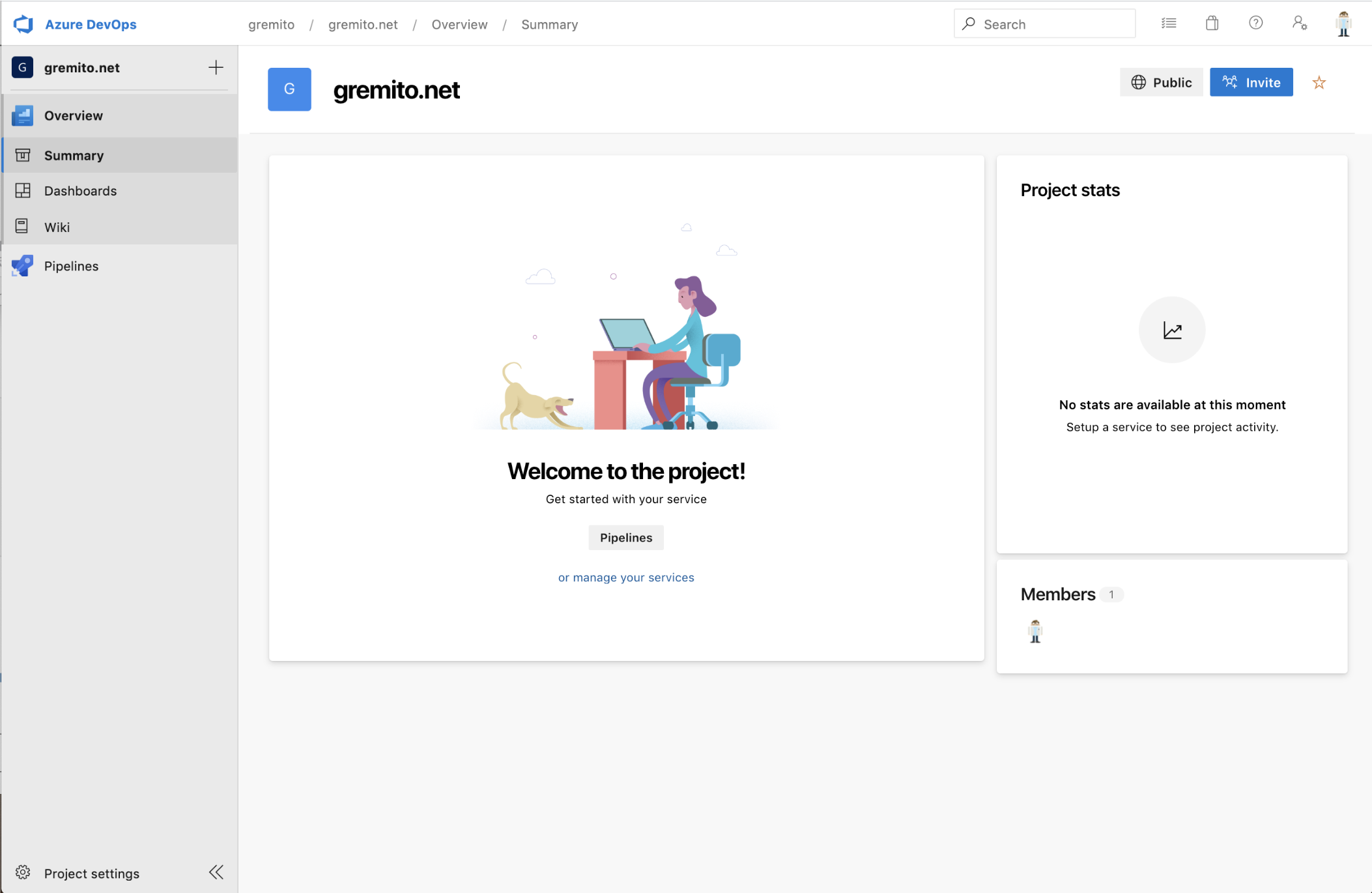This screenshot has height=893, width=1372.
Task: Click the Azure DevOps logo icon
Action: pyautogui.click(x=23, y=24)
